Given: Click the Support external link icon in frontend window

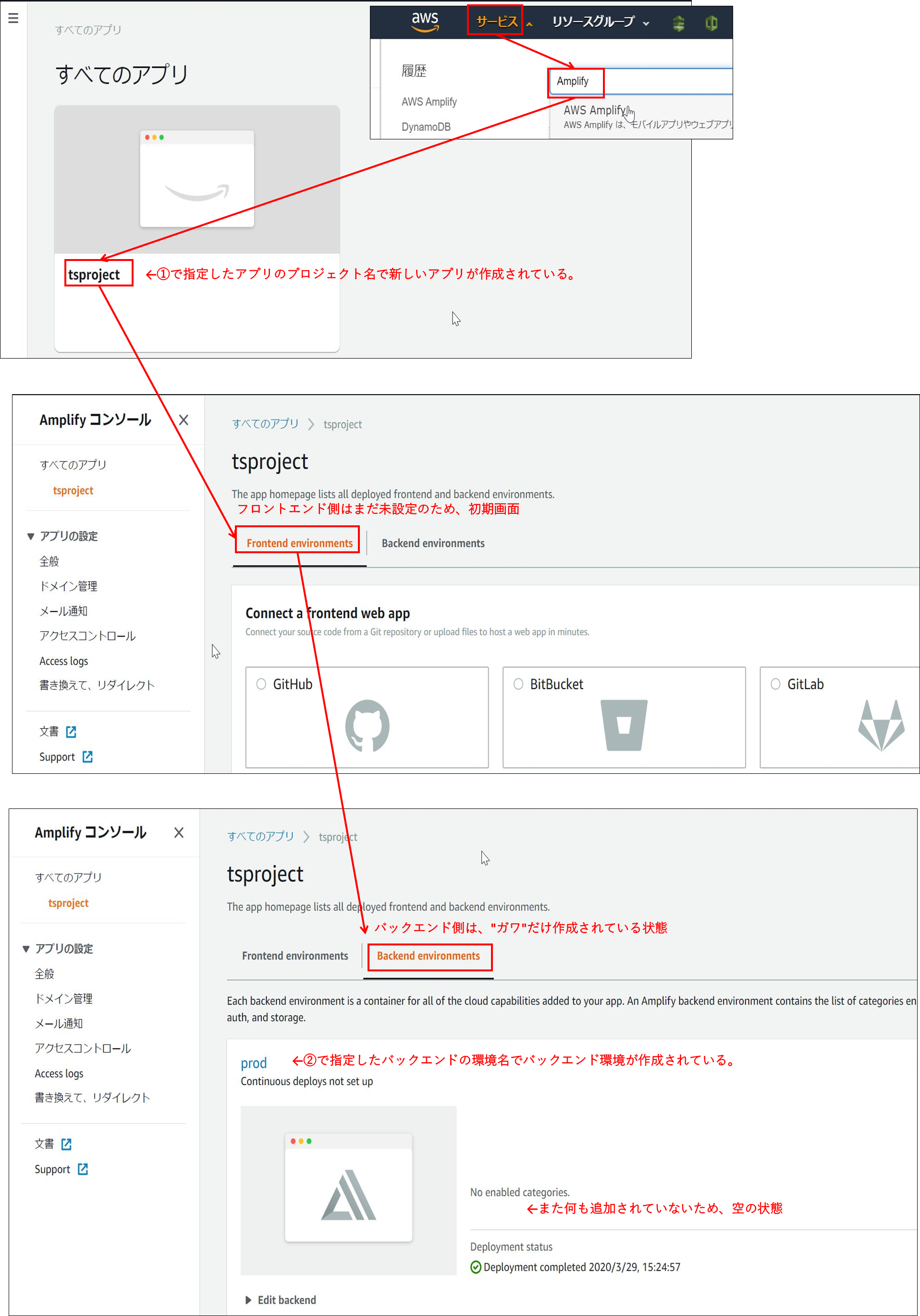Looking at the screenshot, I should pyautogui.click(x=87, y=757).
